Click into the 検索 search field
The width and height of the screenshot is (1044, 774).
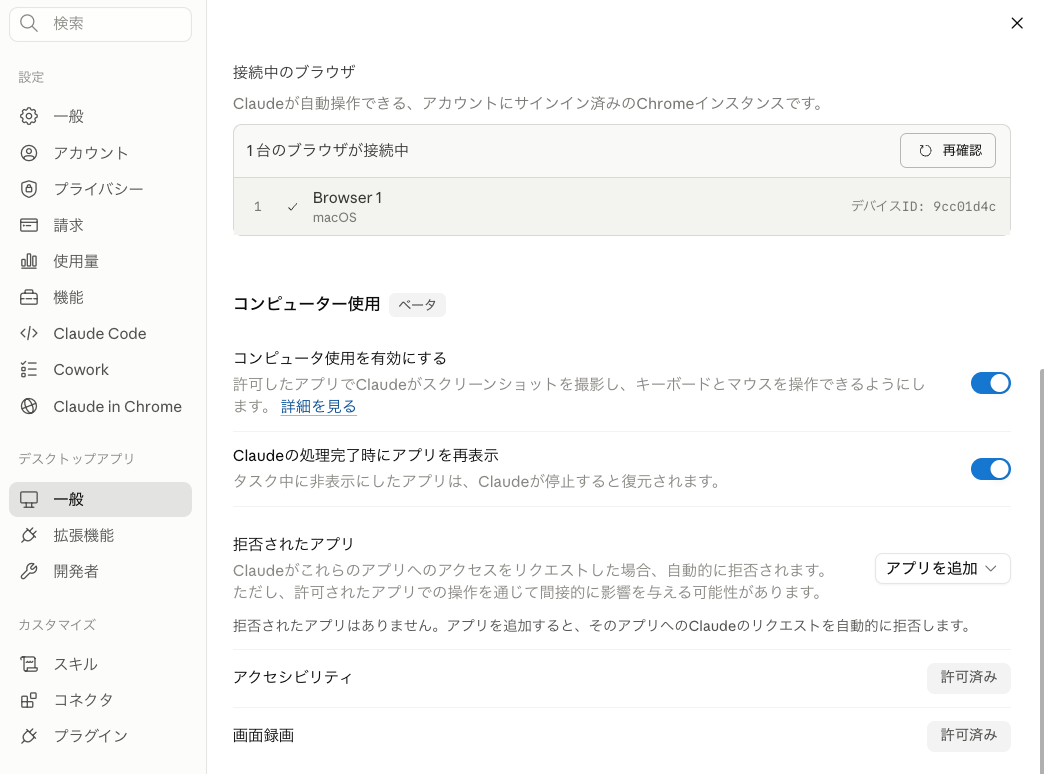pyautogui.click(x=101, y=23)
